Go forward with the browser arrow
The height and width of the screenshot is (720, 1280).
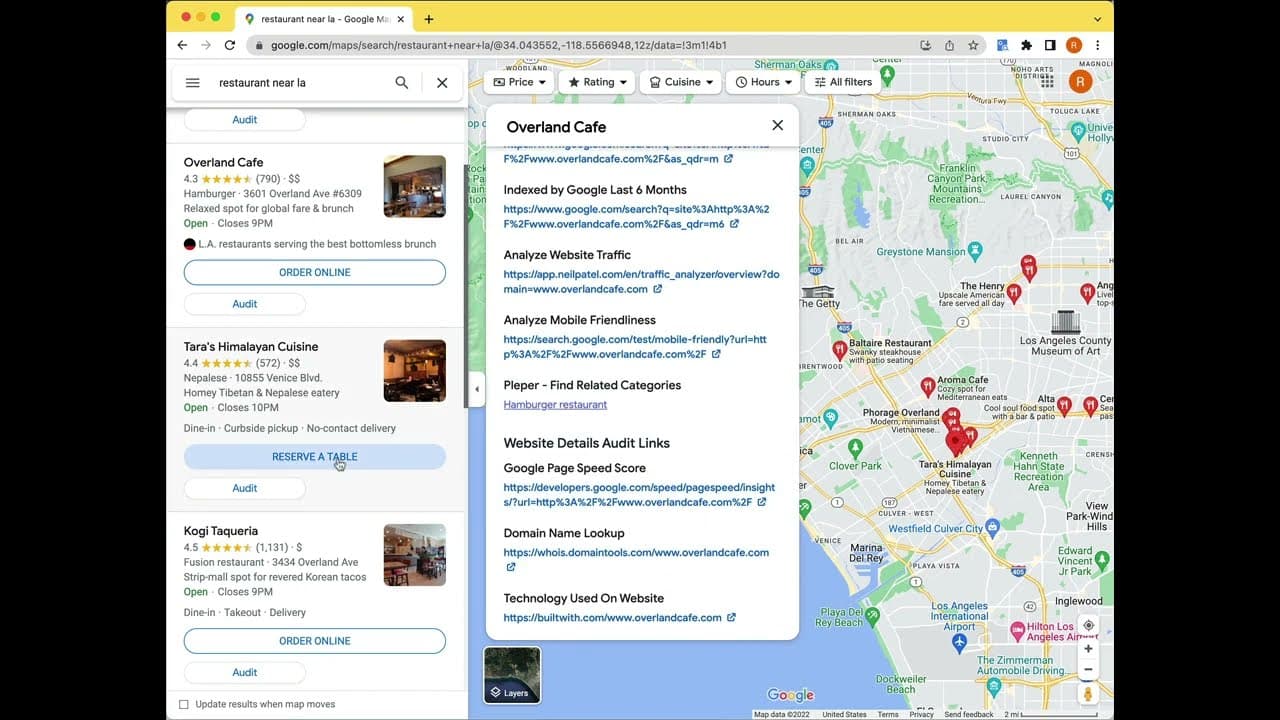click(x=206, y=45)
